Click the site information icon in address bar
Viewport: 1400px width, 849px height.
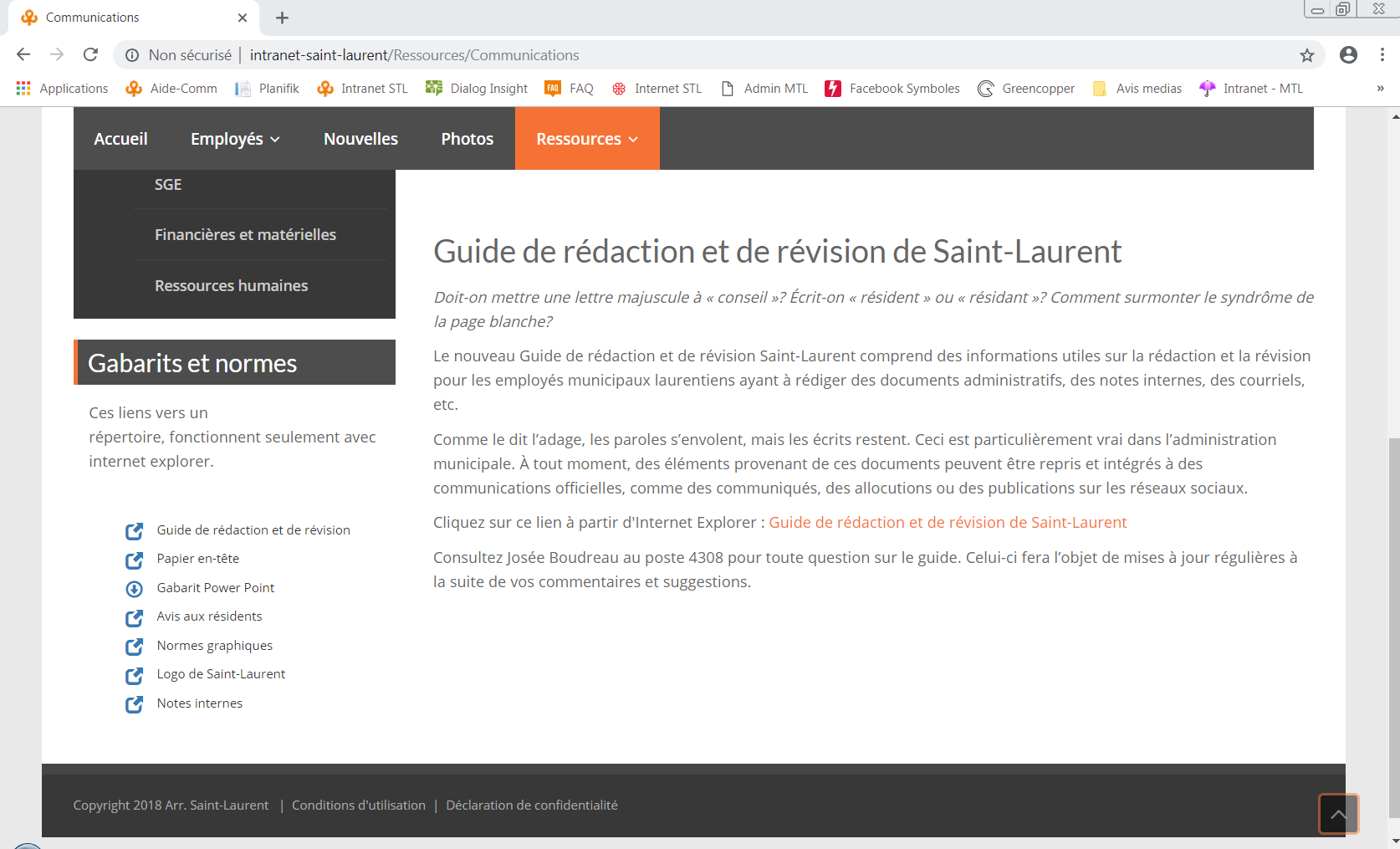[x=132, y=55]
